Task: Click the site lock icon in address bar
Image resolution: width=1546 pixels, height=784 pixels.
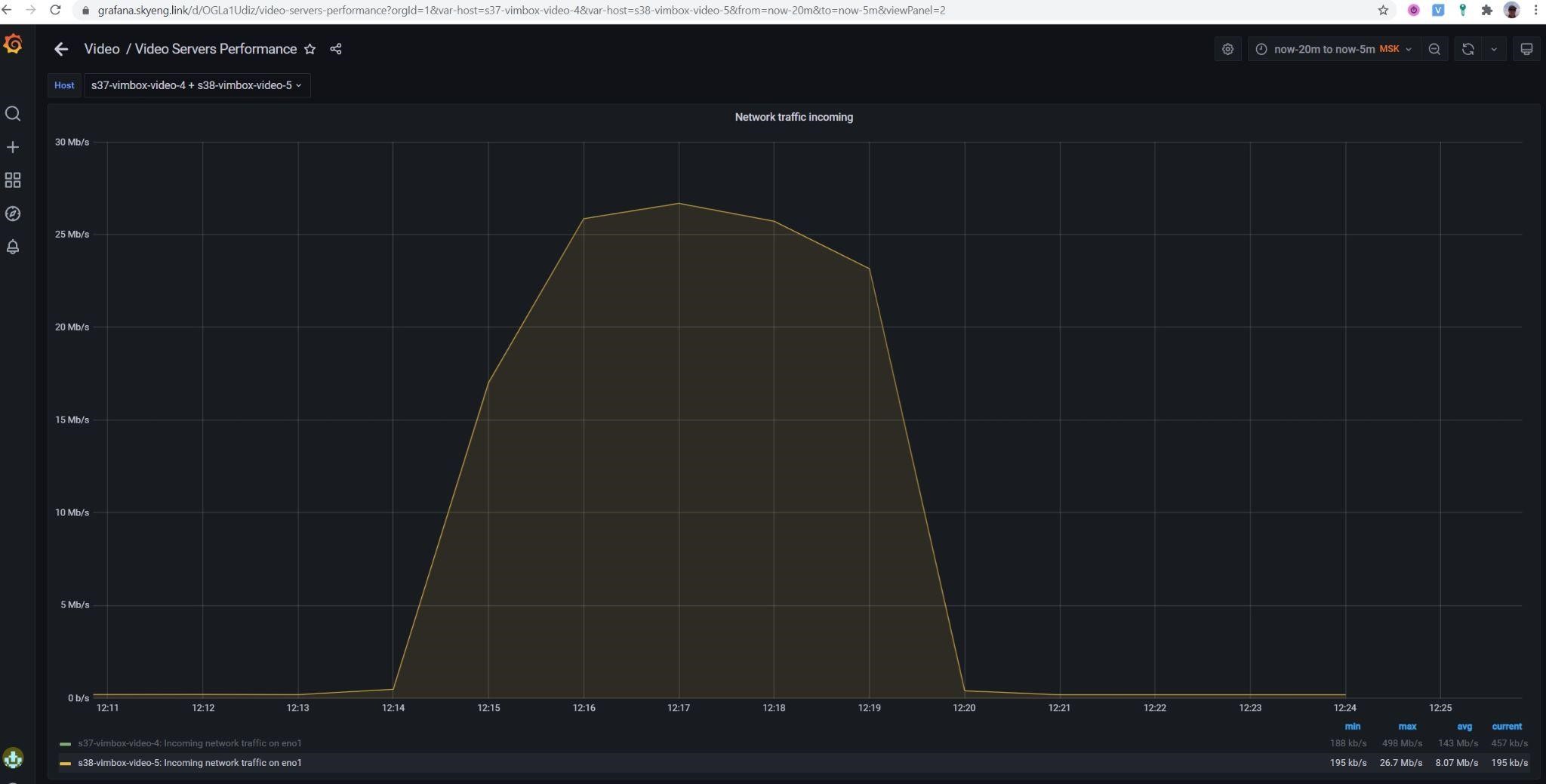Action: (x=85, y=11)
